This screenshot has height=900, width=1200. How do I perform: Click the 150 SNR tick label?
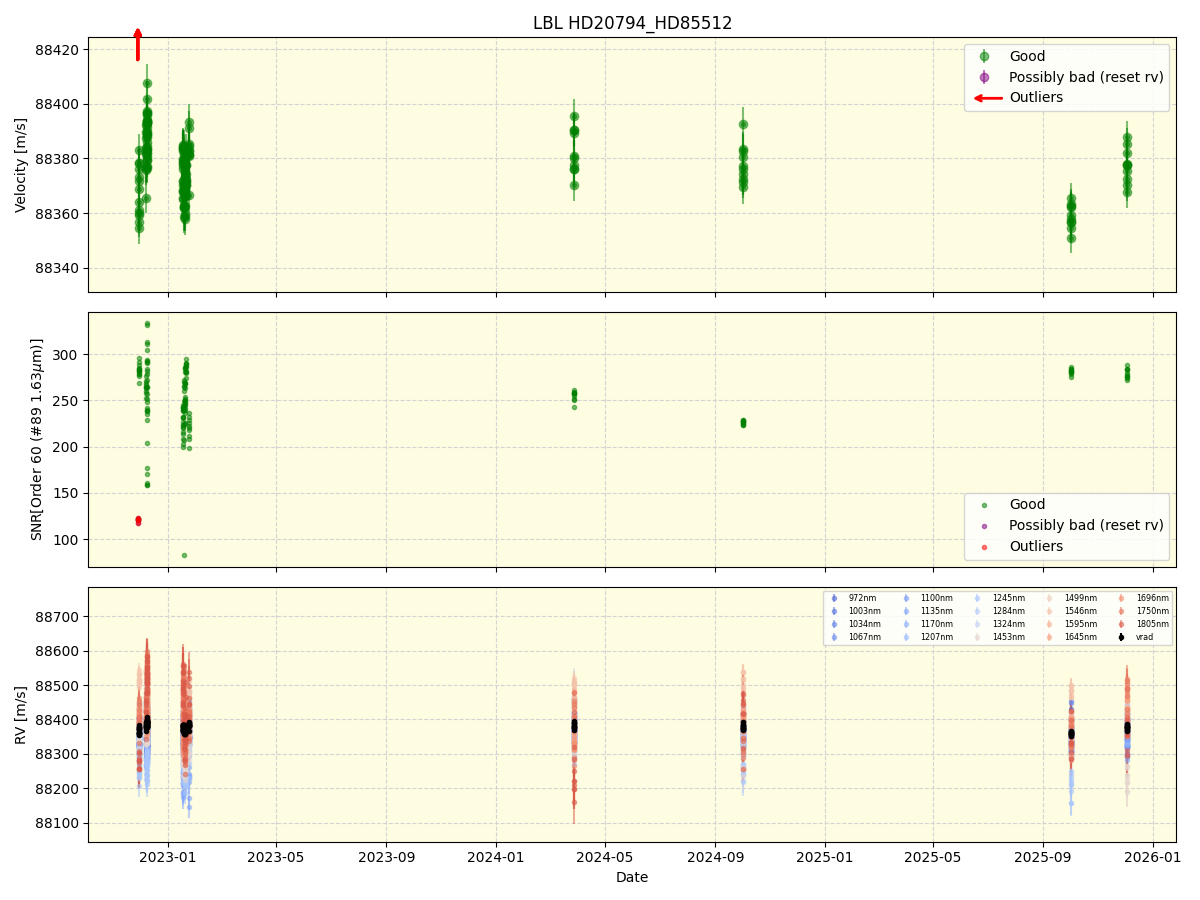click(67, 494)
